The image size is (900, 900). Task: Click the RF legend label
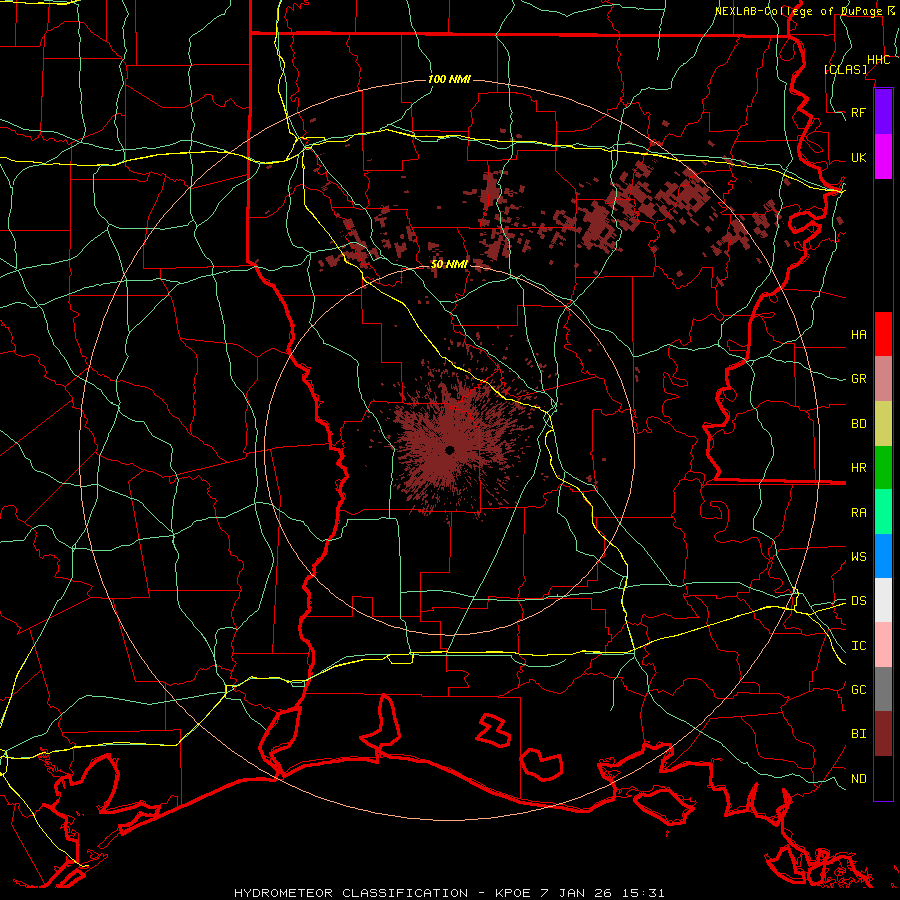coord(858,112)
